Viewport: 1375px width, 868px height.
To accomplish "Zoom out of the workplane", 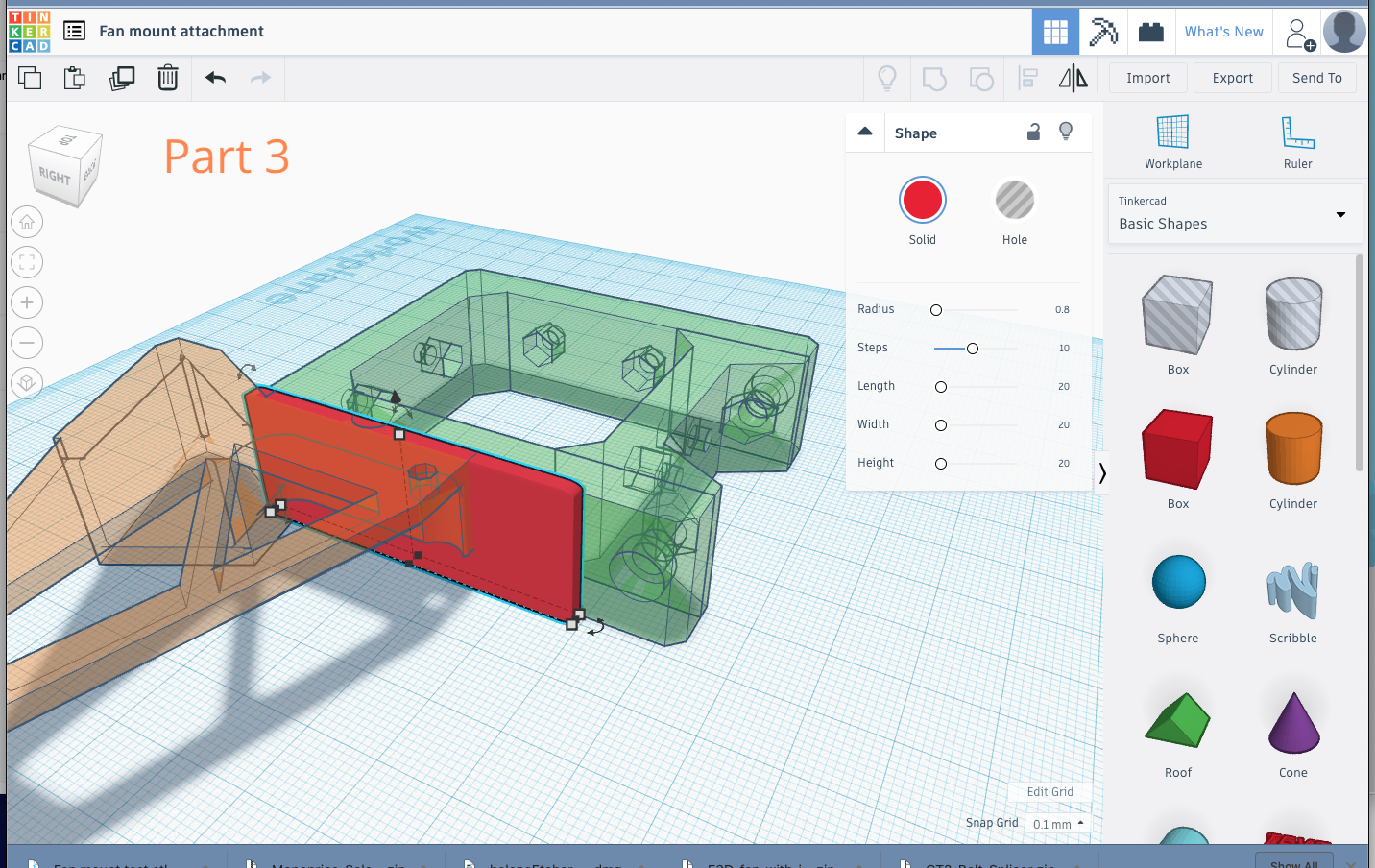I will click(x=27, y=343).
